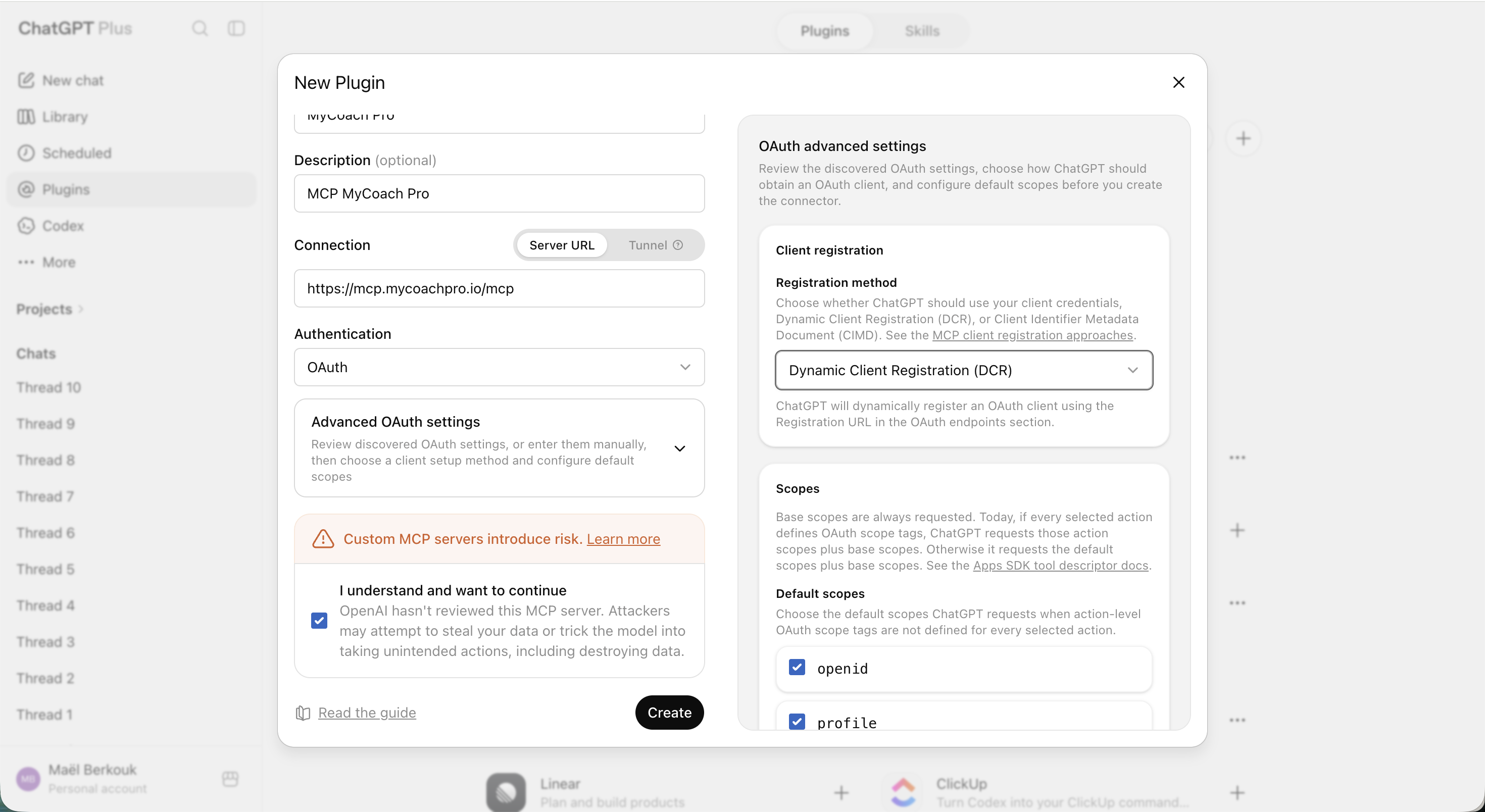
Task: Uncheck the openid scope
Action: pos(797,668)
